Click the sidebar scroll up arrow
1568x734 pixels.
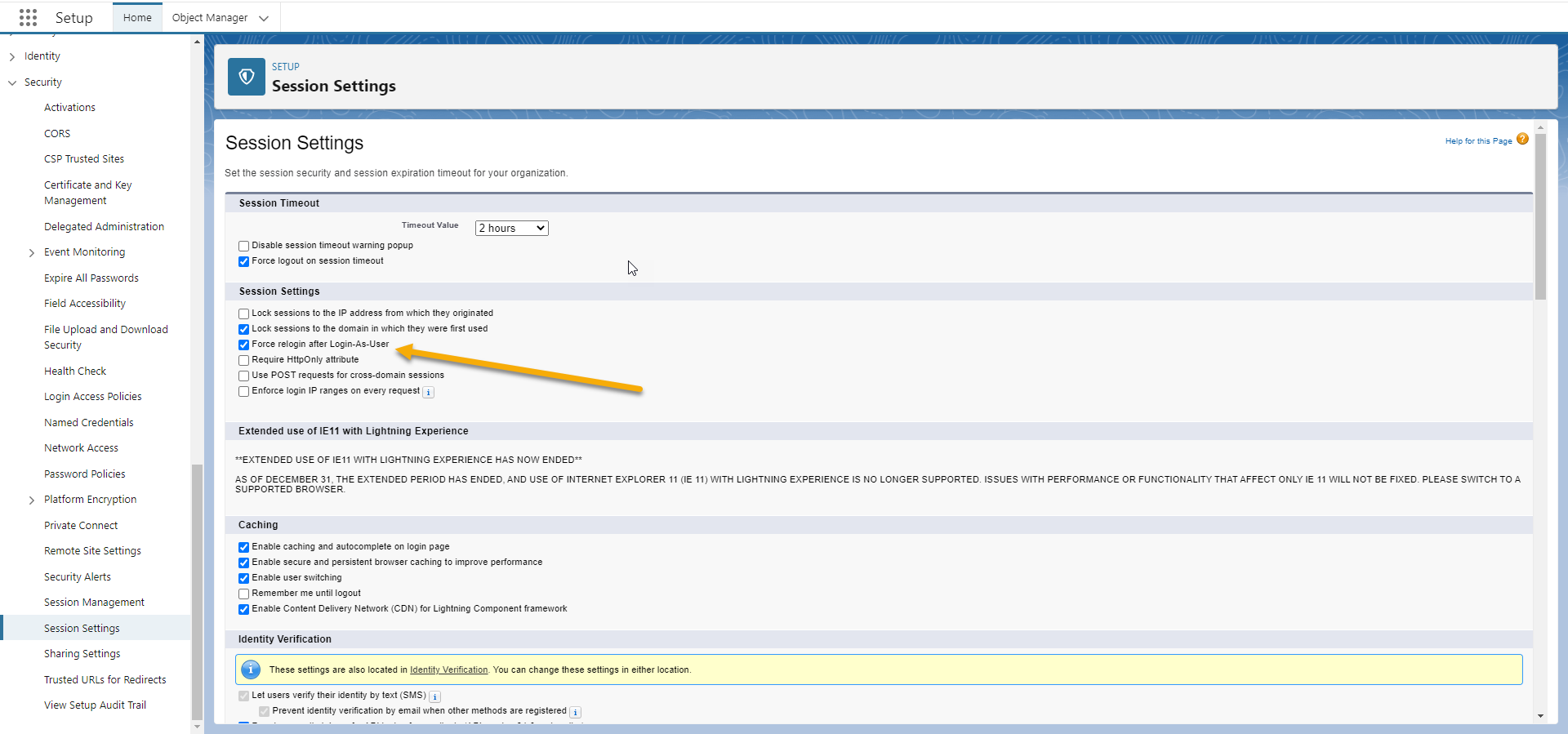[197, 42]
